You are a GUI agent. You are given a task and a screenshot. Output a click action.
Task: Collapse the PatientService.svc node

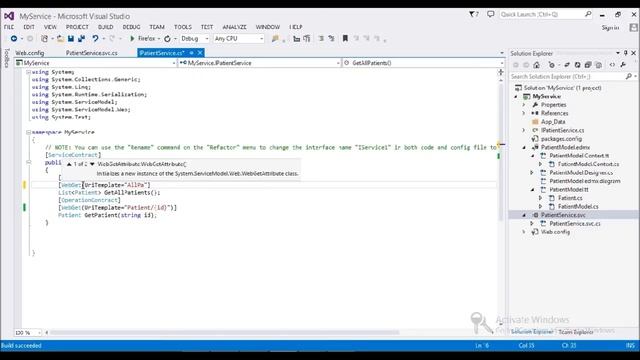[524, 215]
